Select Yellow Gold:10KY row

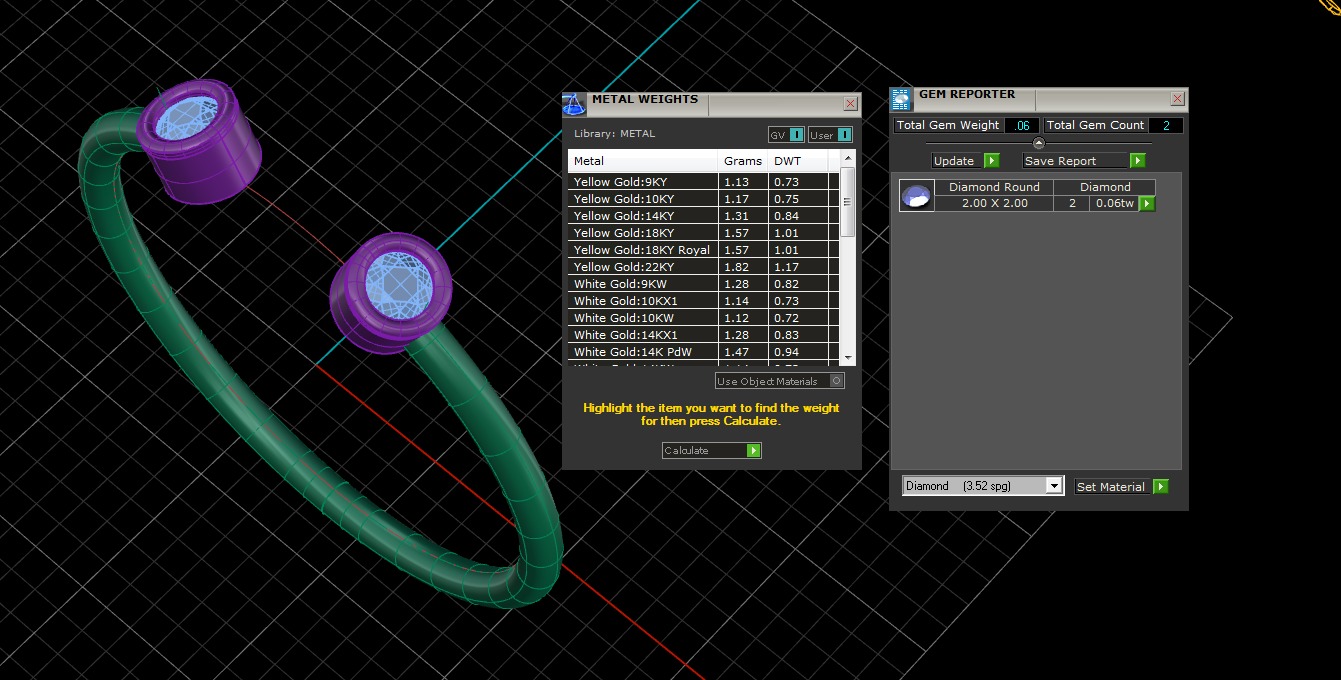click(x=703, y=199)
